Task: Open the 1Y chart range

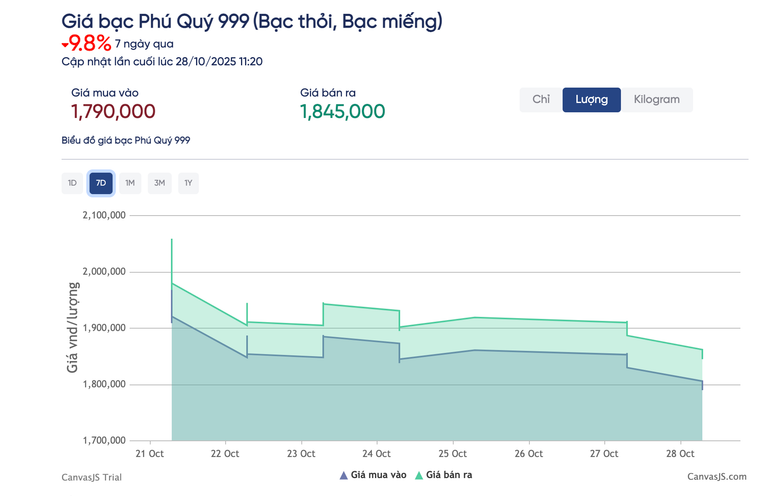Action: click(x=188, y=183)
